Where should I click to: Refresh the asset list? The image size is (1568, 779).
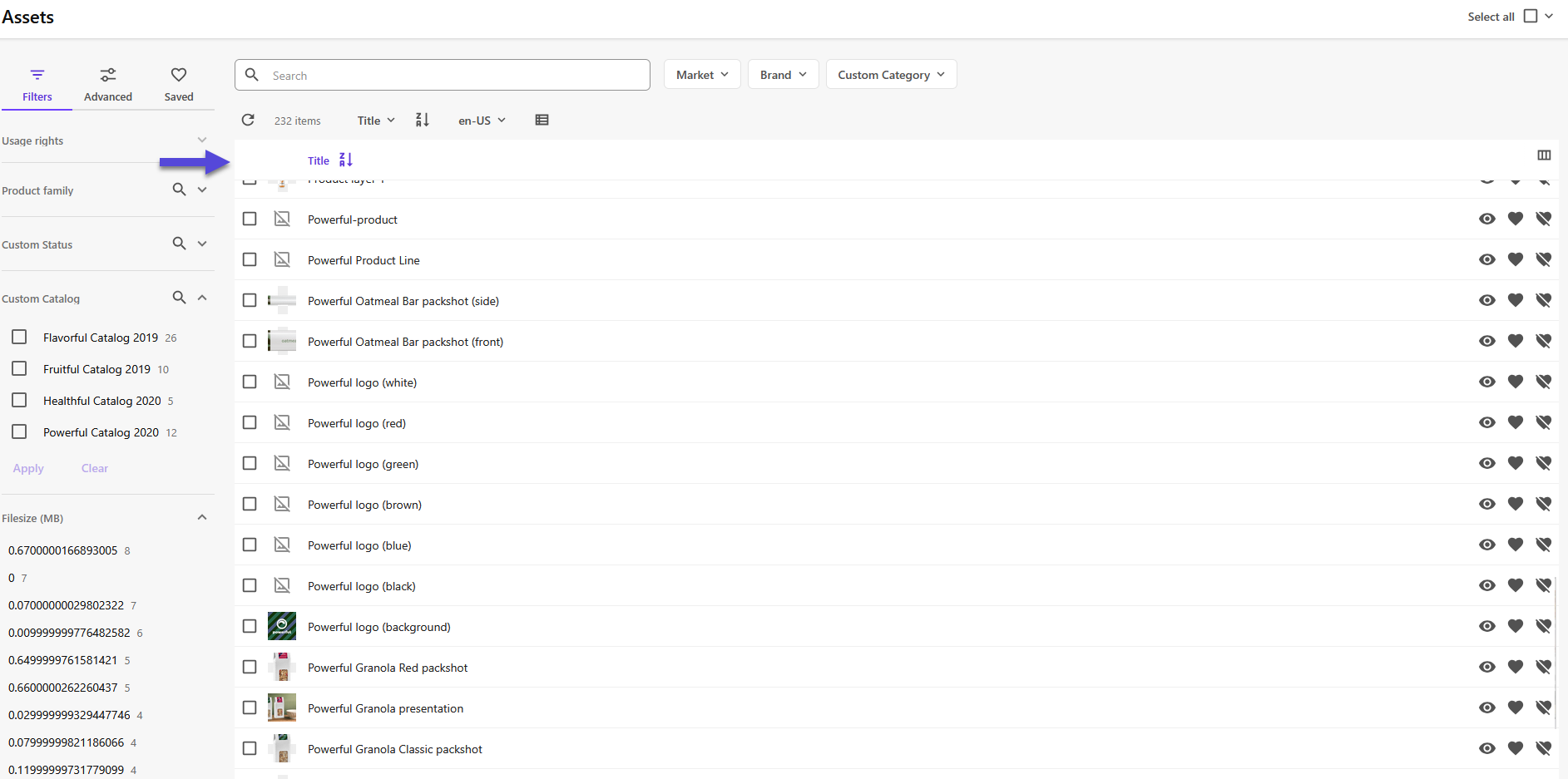[248, 120]
